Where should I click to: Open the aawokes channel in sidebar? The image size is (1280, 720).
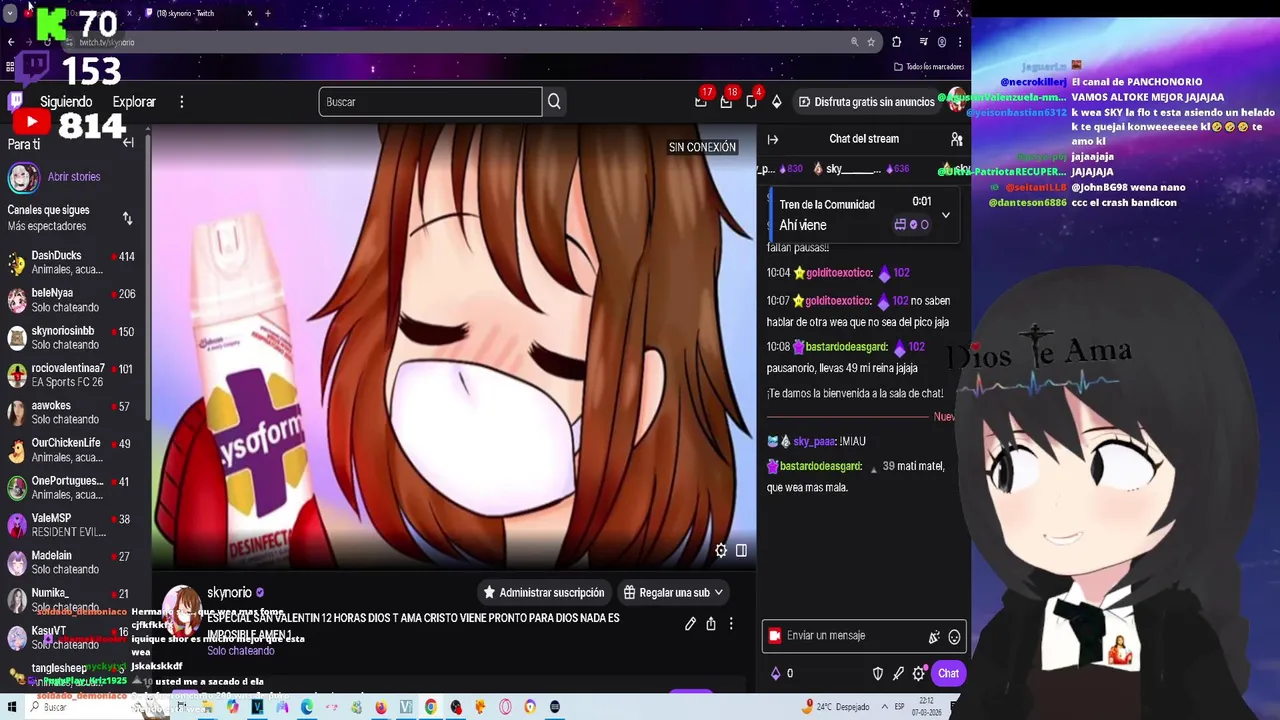[x=72, y=413]
